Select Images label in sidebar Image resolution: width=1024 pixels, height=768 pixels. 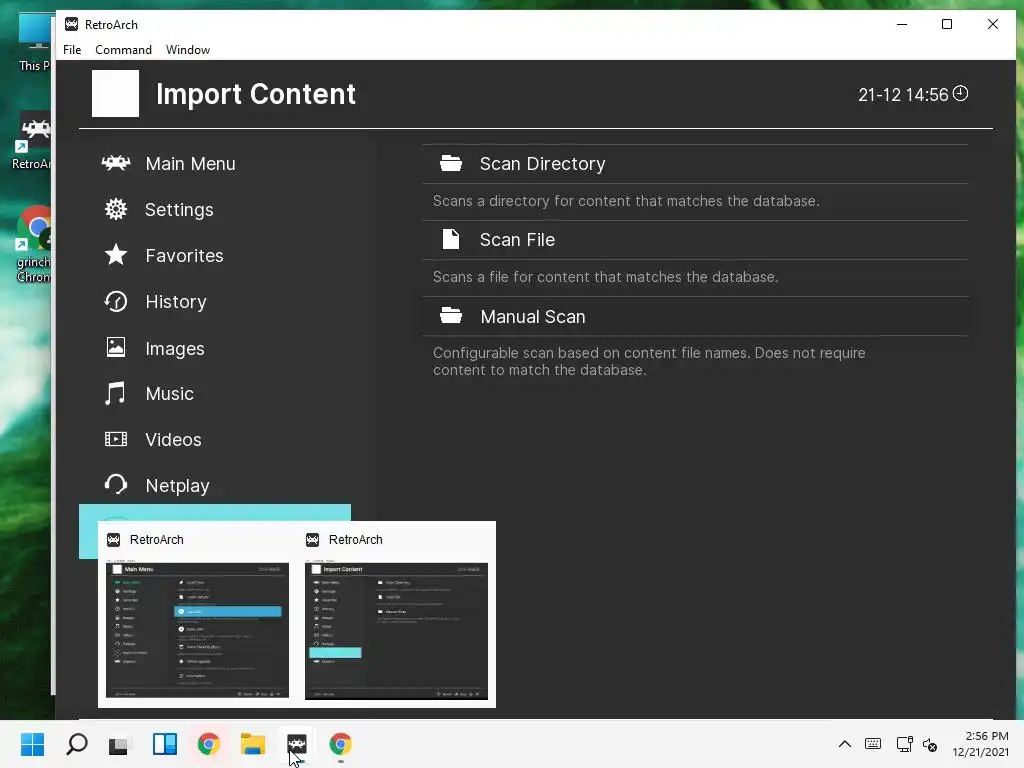tap(175, 349)
